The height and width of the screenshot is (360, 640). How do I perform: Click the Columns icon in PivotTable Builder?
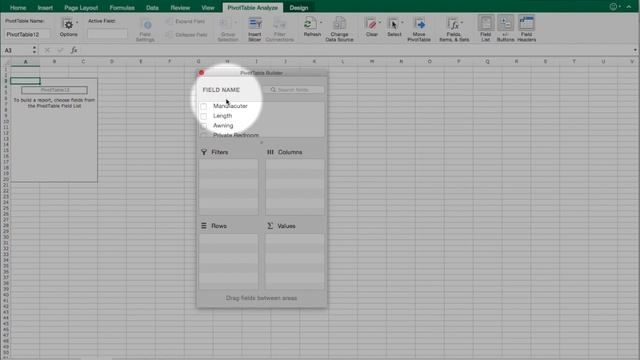pyautogui.click(x=270, y=152)
